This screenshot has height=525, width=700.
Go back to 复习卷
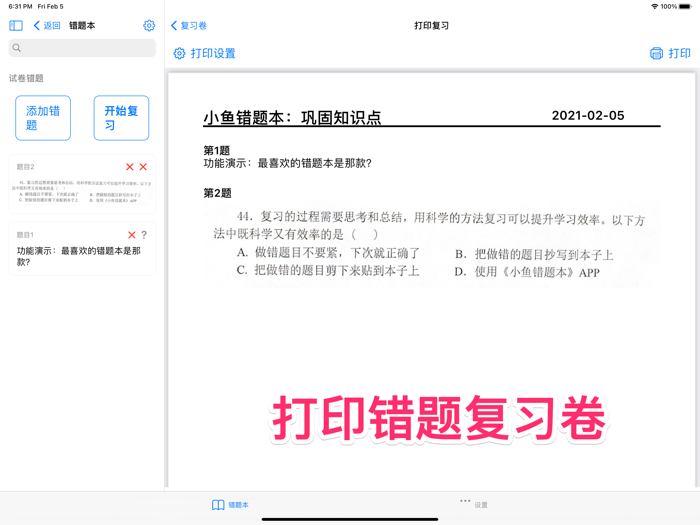189,25
